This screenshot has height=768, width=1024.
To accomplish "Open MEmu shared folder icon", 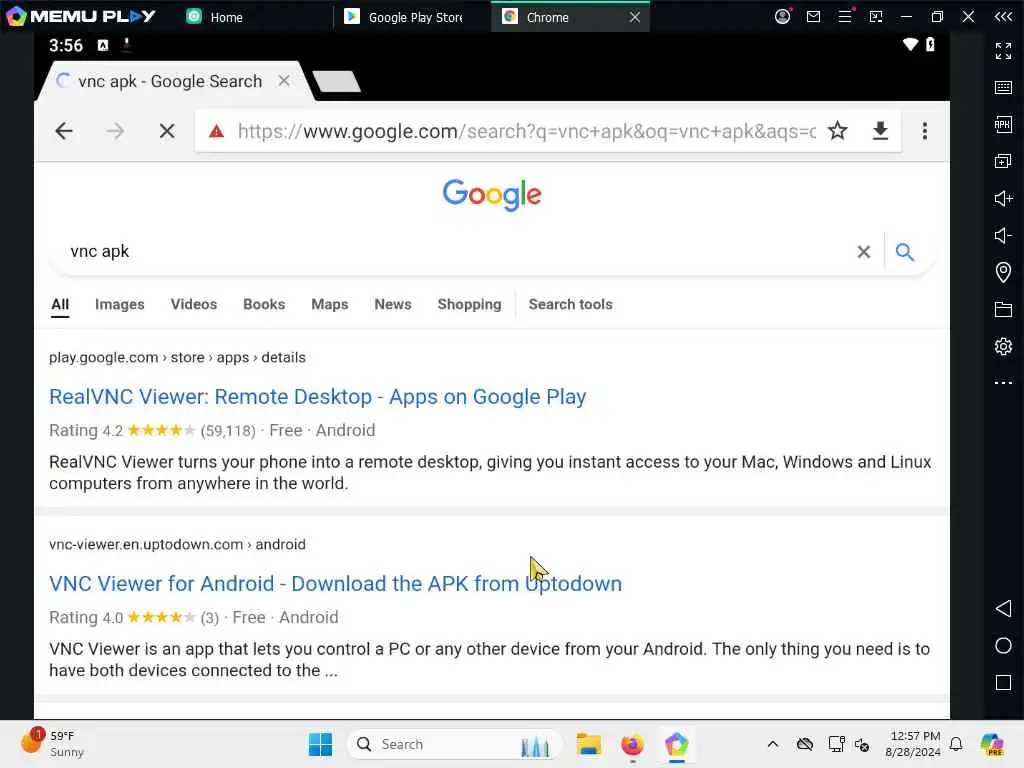I will coord(1003,309).
